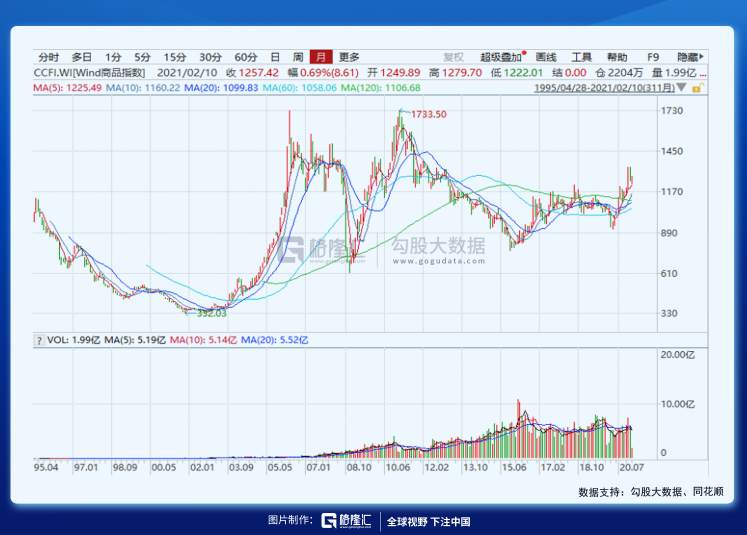Click the 开 1249.89 open value
This screenshot has height=535, width=747.
coord(394,73)
